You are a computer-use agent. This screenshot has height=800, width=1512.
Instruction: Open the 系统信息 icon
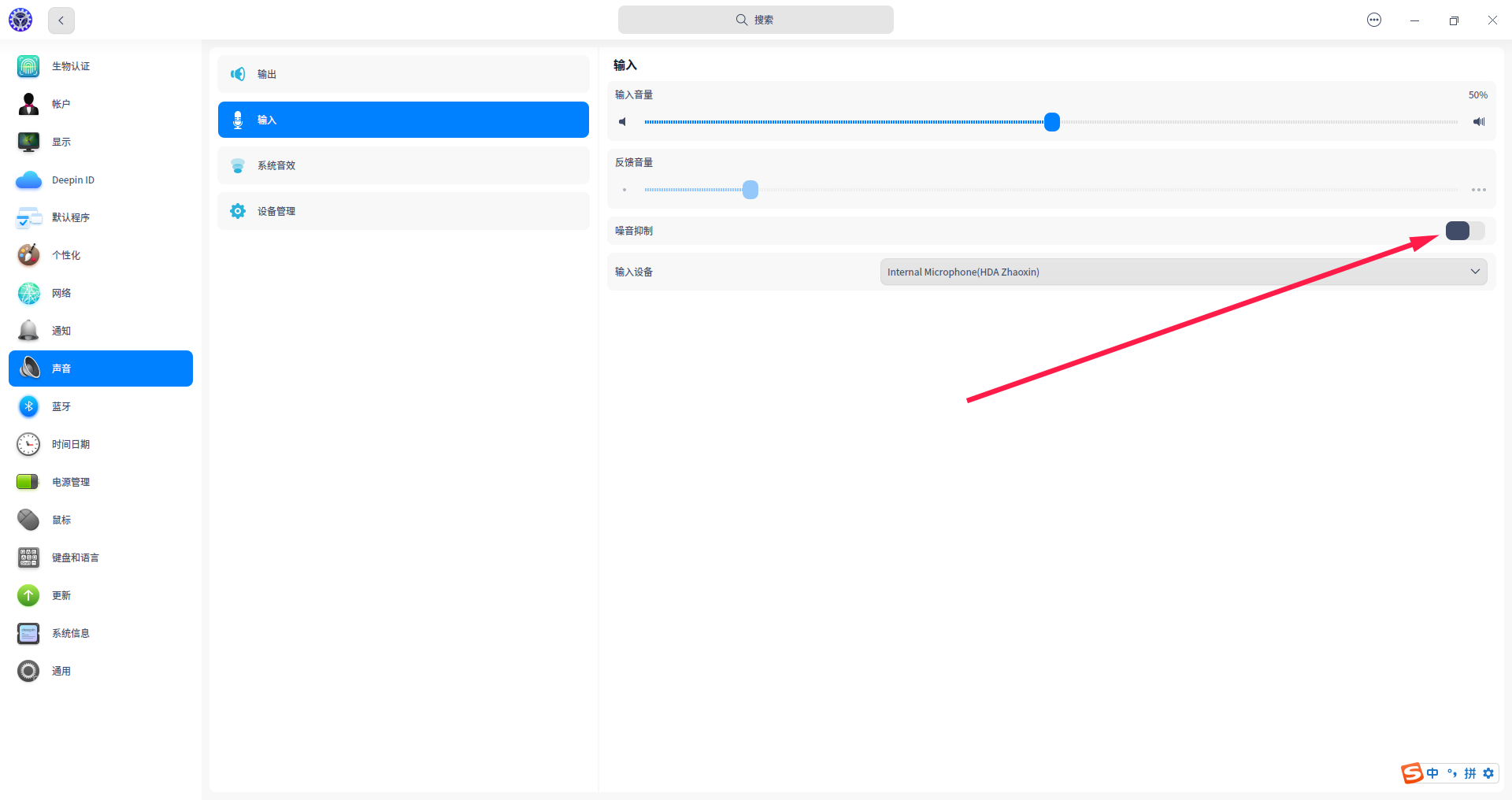pyautogui.click(x=28, y=633)
